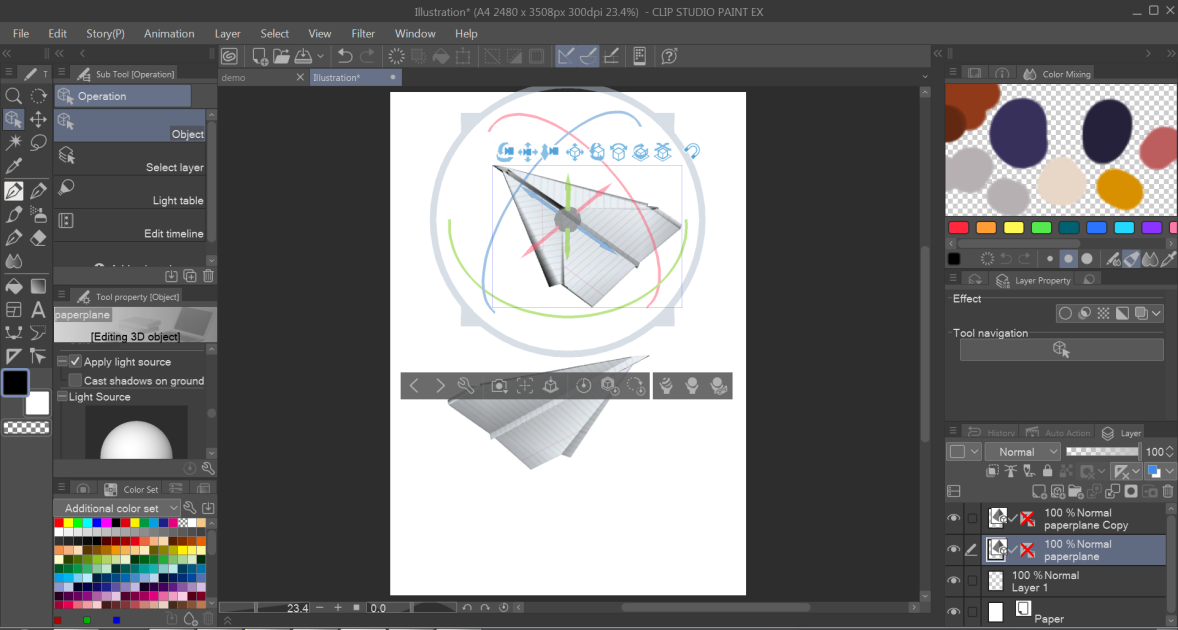Pick the dark navy blob in Color Mixing
The image size is (1178, 630).
tap(1107, 131)
